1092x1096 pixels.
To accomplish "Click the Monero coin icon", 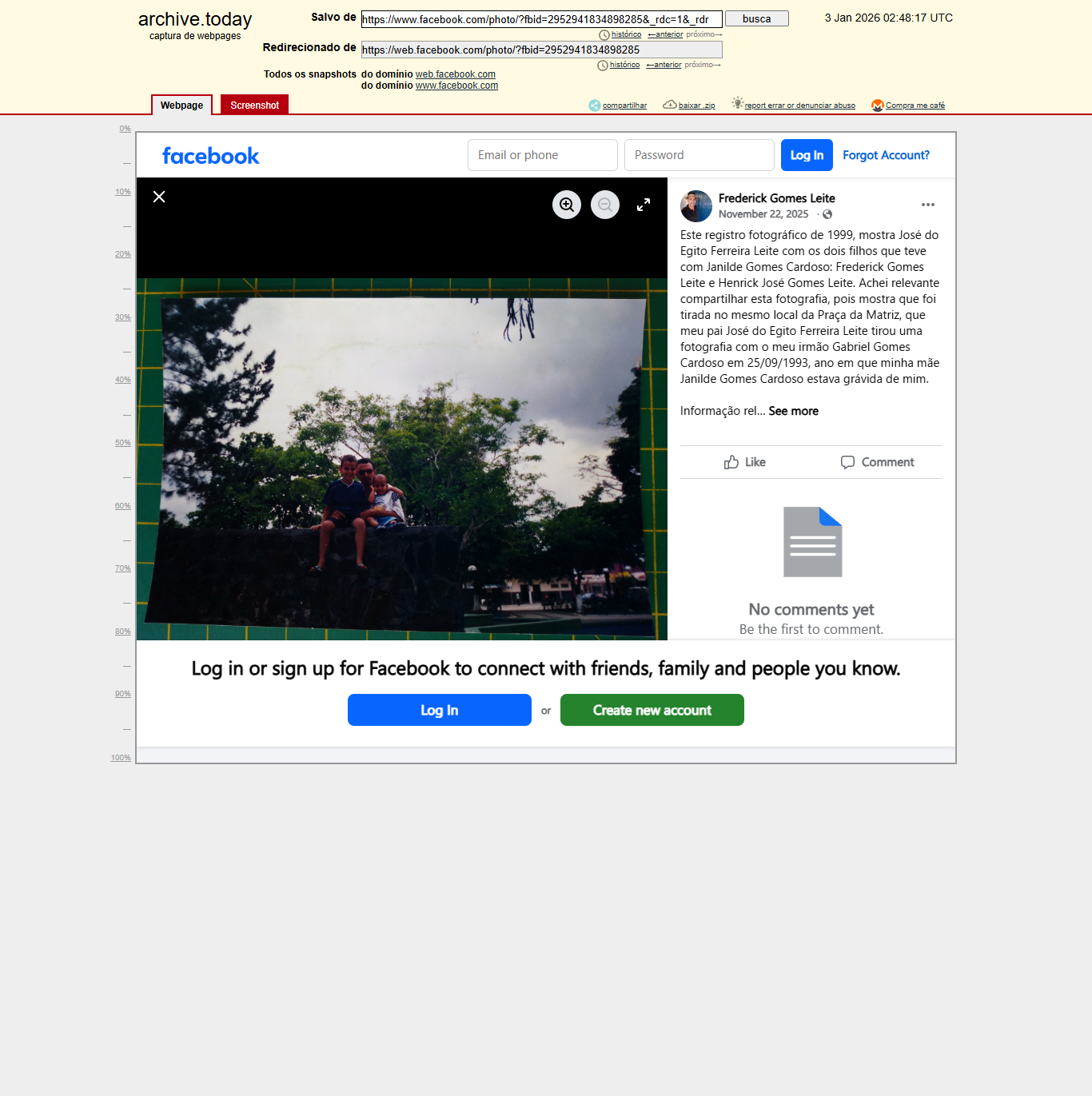I will 878,106.
